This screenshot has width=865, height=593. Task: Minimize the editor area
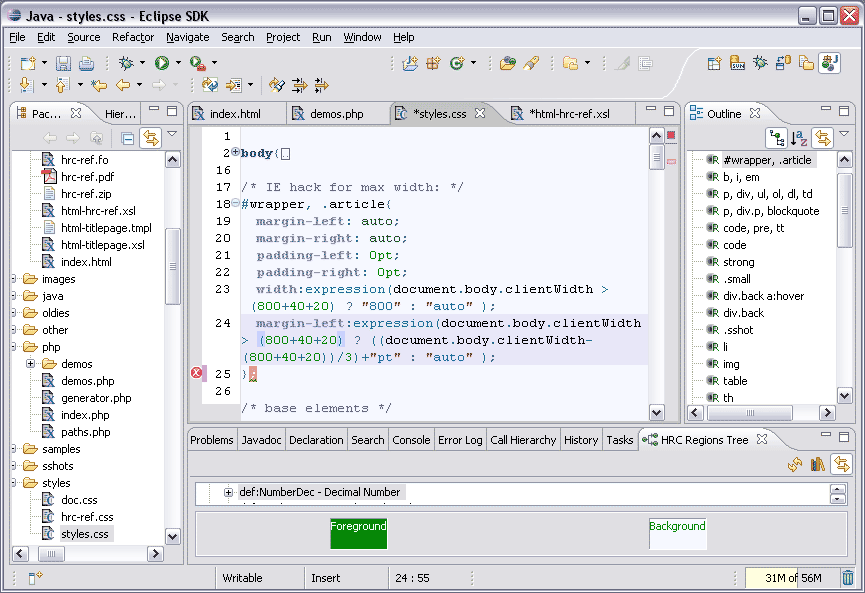click(651, 110)
